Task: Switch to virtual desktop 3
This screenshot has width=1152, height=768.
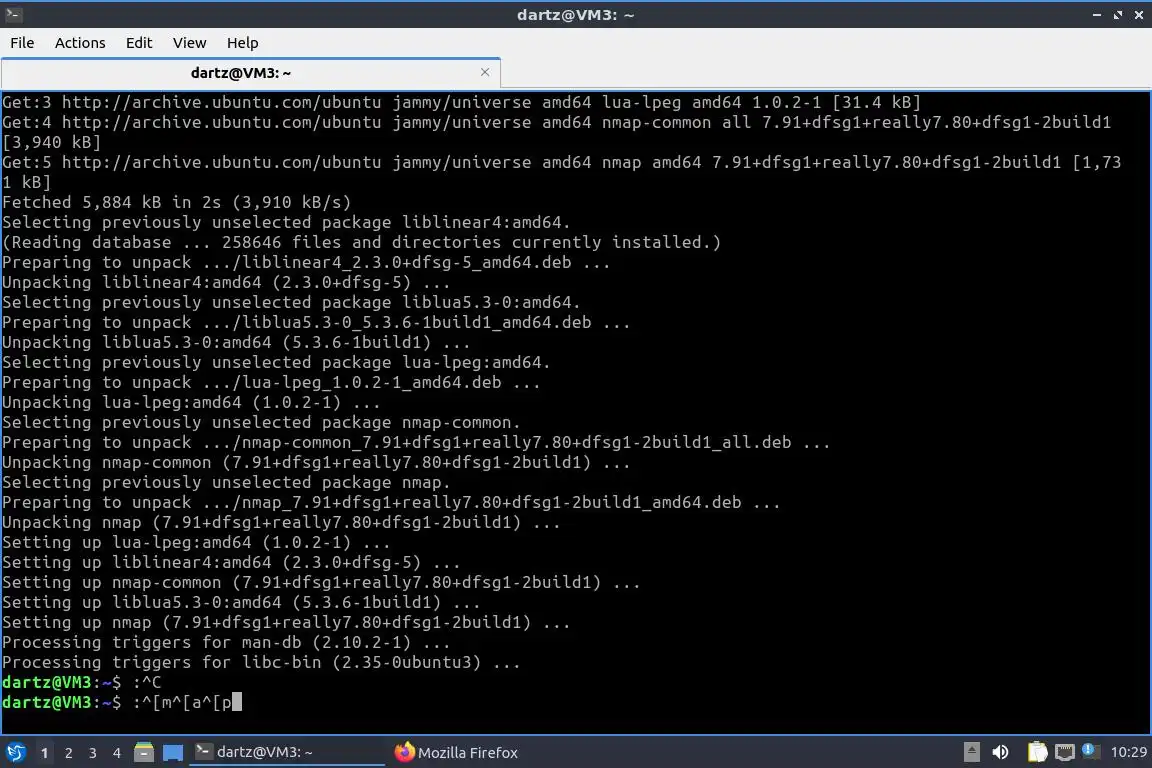Action: [93, 753]
